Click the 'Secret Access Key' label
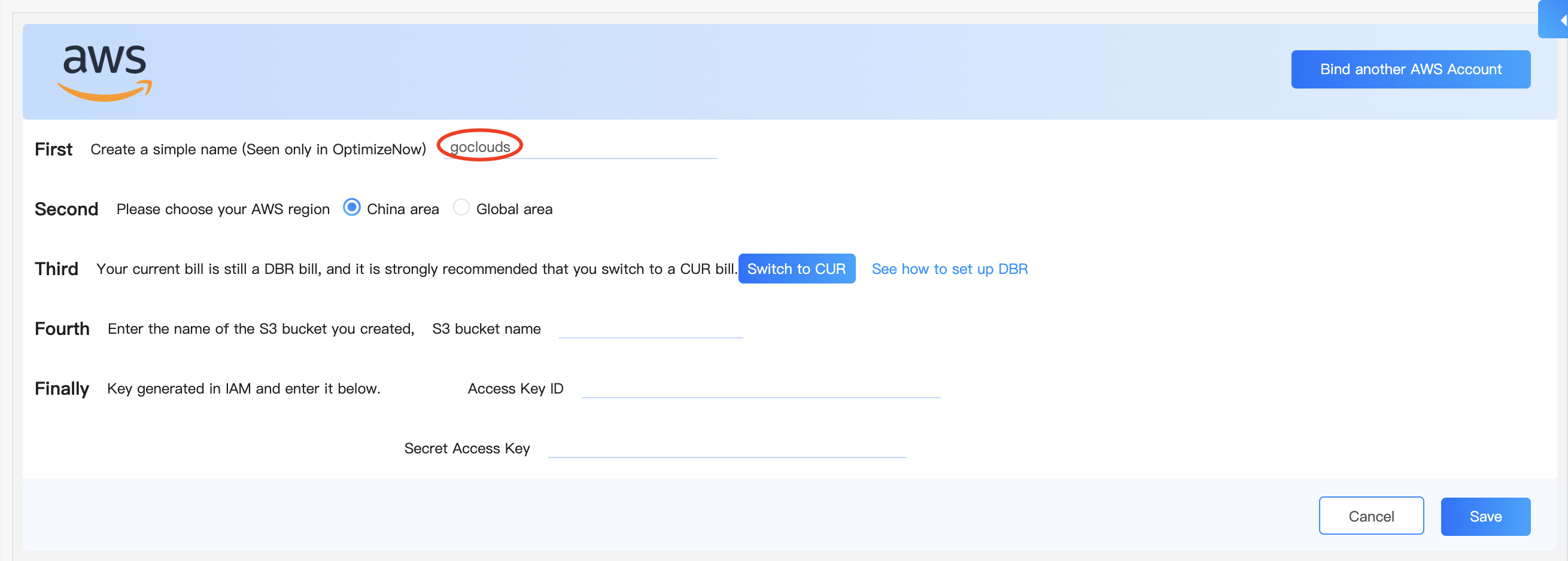Screen dimensions: 1568x561 tap(467, 449)
